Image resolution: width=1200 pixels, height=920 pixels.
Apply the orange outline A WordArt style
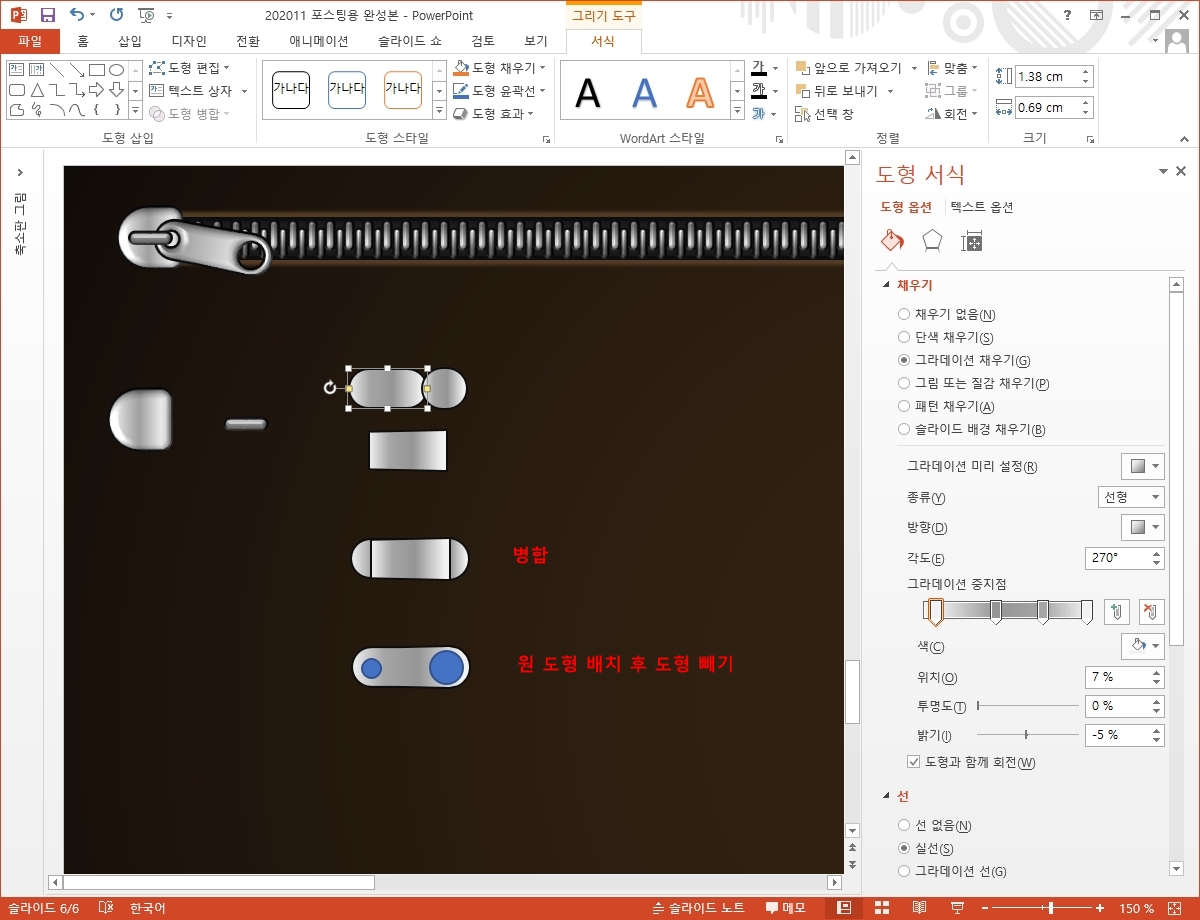[x=701, y=94]
